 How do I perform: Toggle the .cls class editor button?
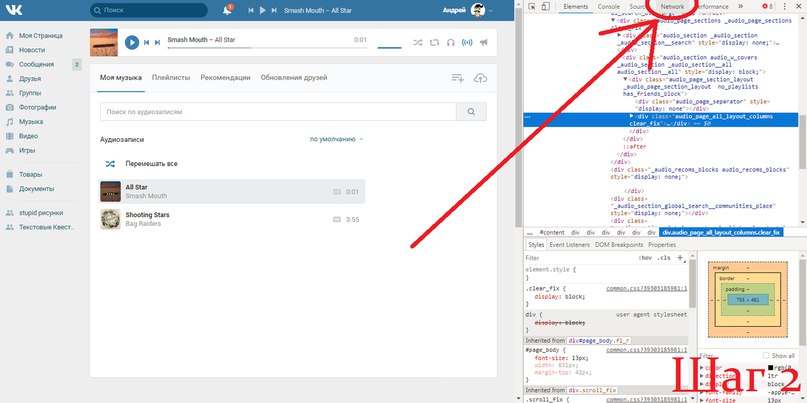pyautogui.click(x=665, y=258)
